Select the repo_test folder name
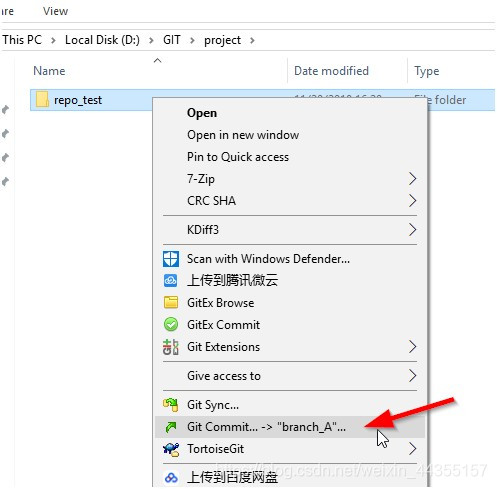497x489 pixels. [x=78, y=100]
